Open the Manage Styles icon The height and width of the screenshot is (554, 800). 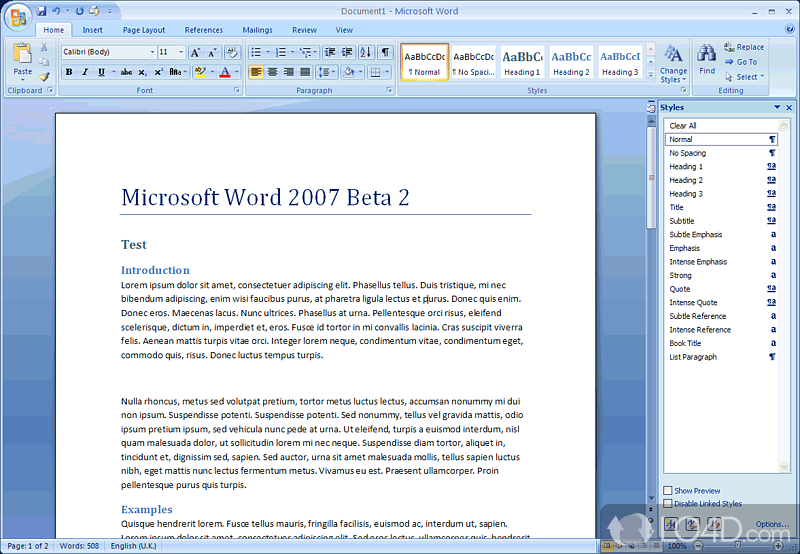[x=714, y=524]
